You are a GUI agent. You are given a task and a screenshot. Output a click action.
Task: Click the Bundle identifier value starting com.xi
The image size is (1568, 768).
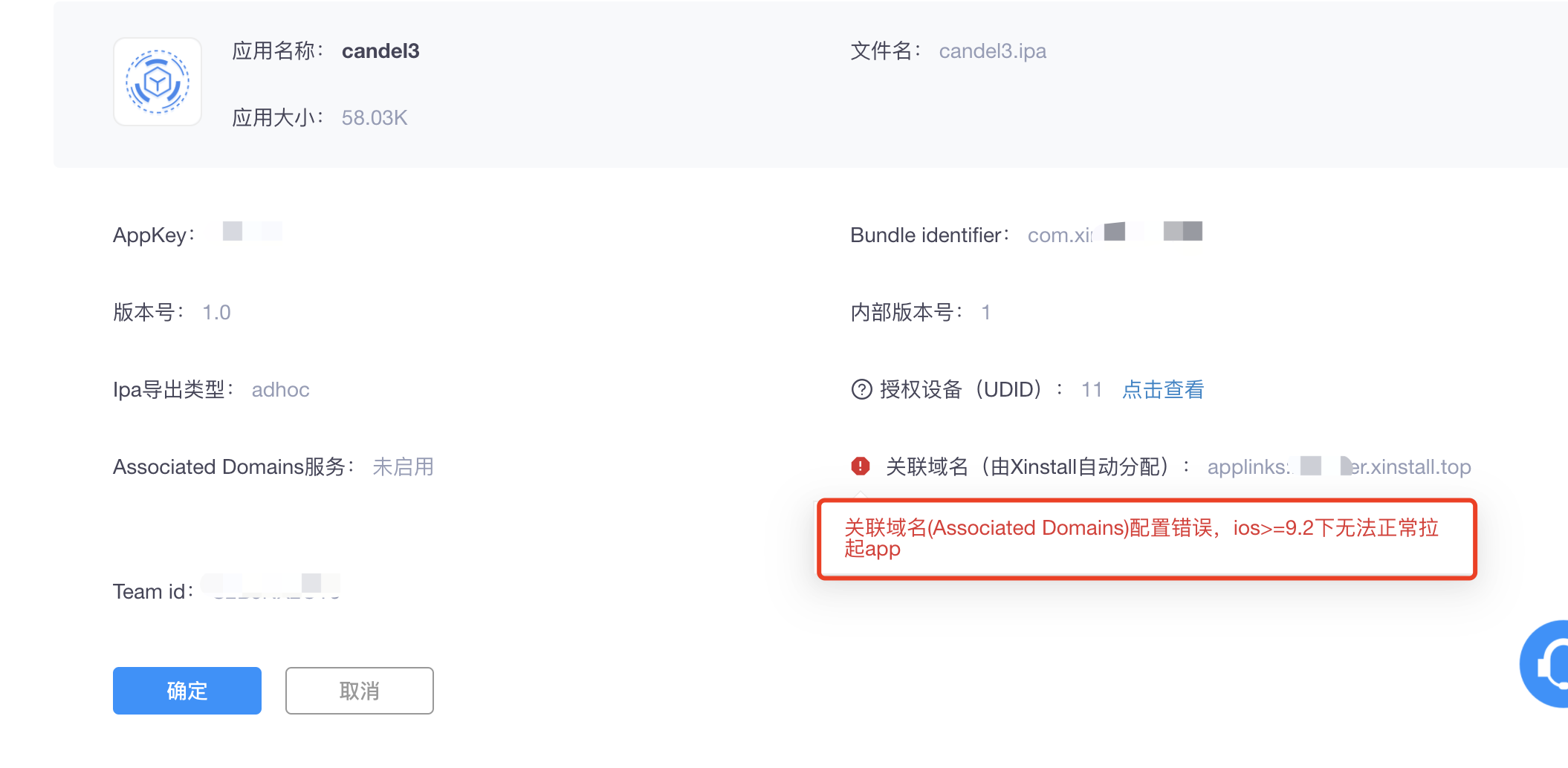1115,235
